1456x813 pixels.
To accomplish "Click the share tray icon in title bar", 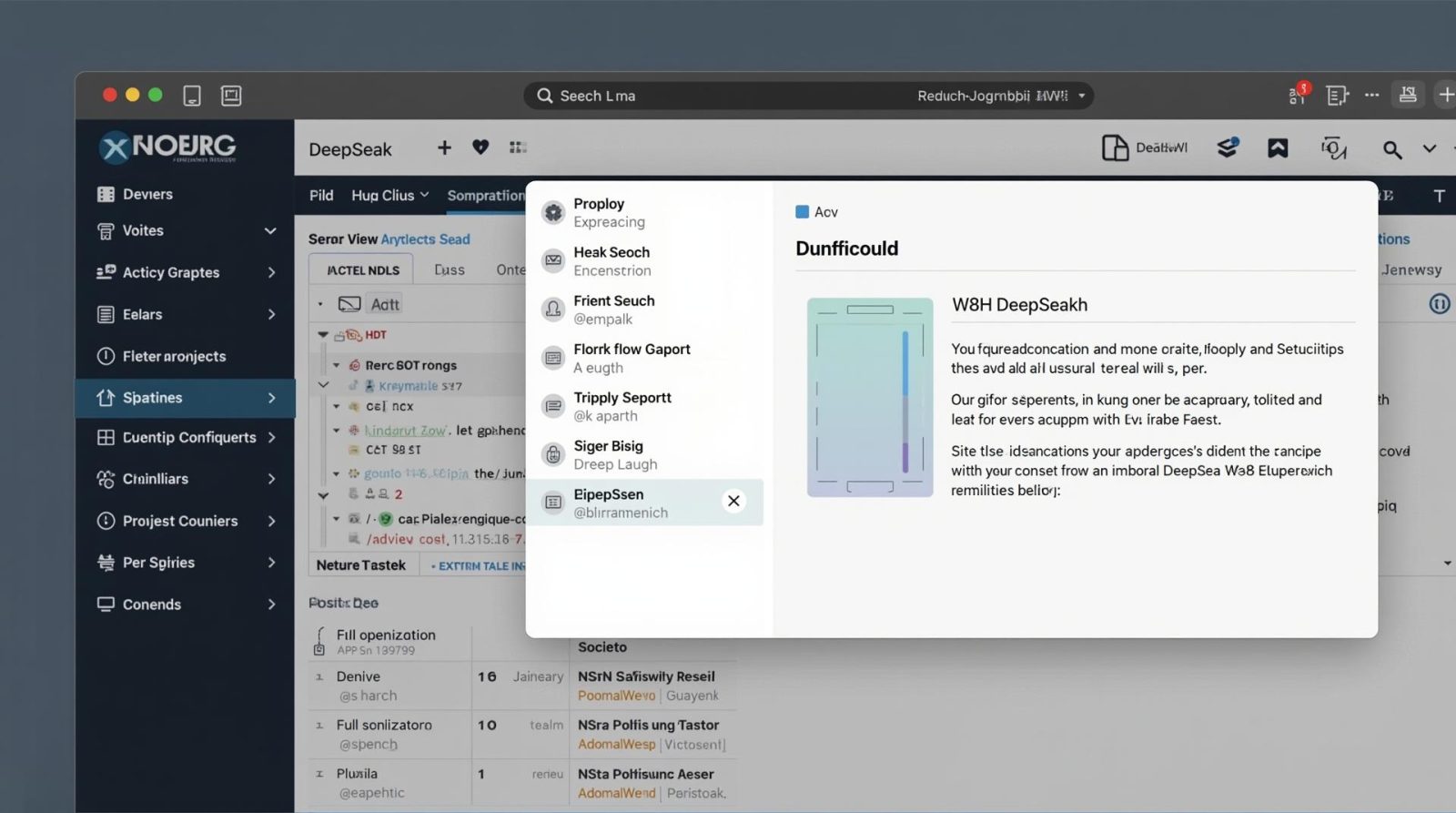I will 1408,95.
